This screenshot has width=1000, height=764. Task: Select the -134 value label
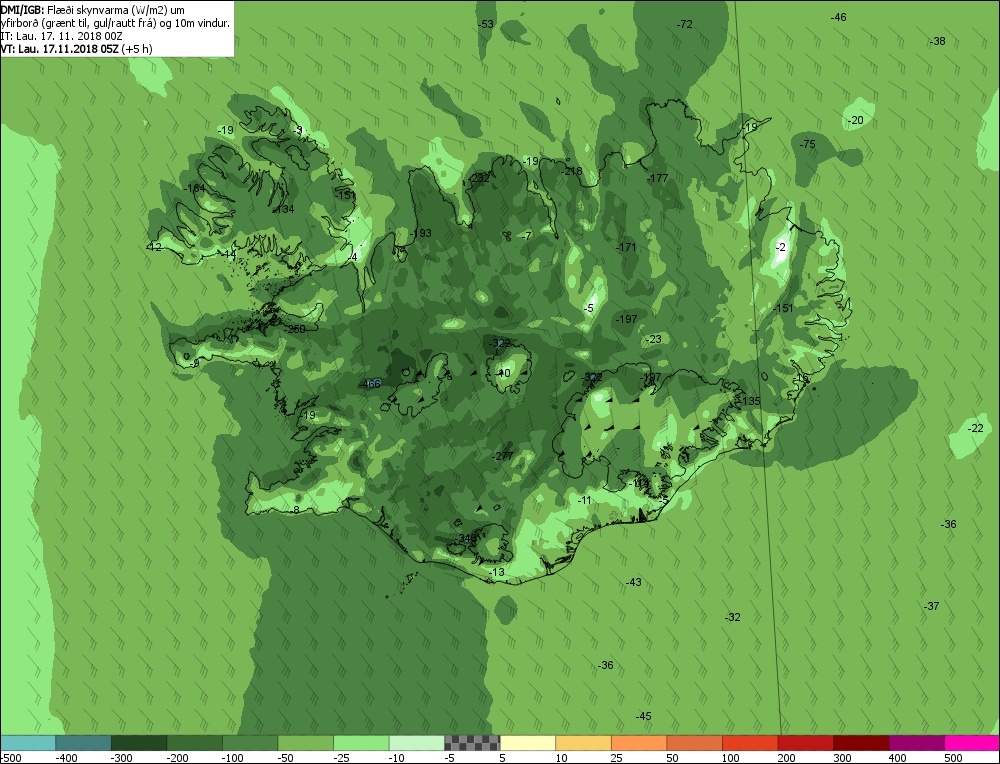coord(284,209)
